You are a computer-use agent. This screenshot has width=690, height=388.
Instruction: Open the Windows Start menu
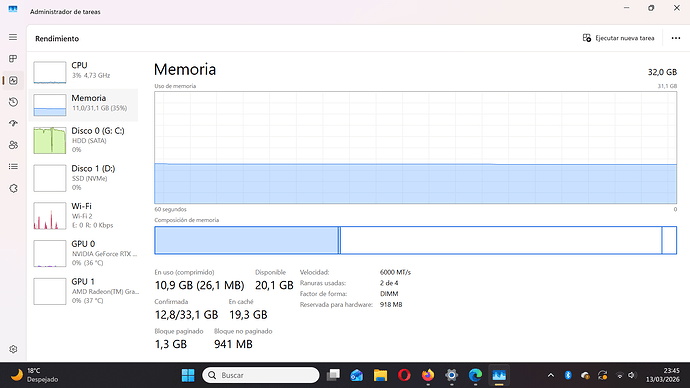188,375
